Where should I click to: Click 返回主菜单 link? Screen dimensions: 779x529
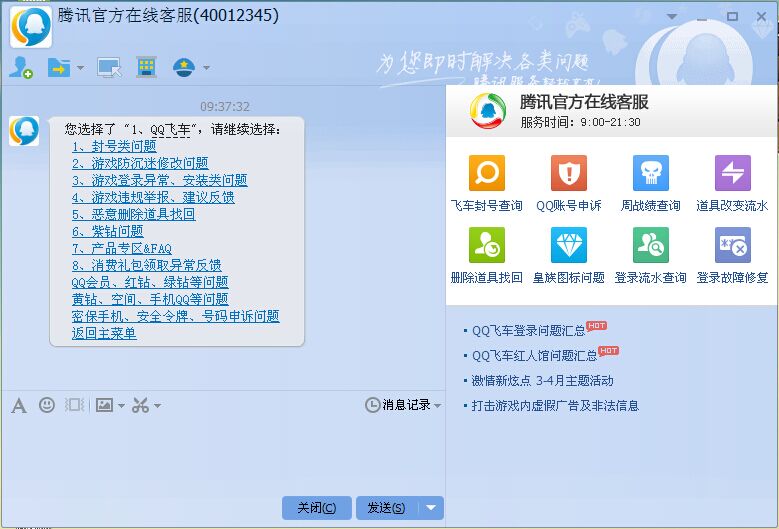click(104, 333)
